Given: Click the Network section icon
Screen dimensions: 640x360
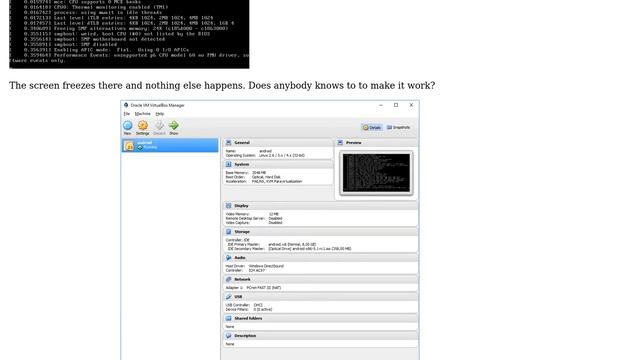Looking at the screenshot, I should pos(229,279).
